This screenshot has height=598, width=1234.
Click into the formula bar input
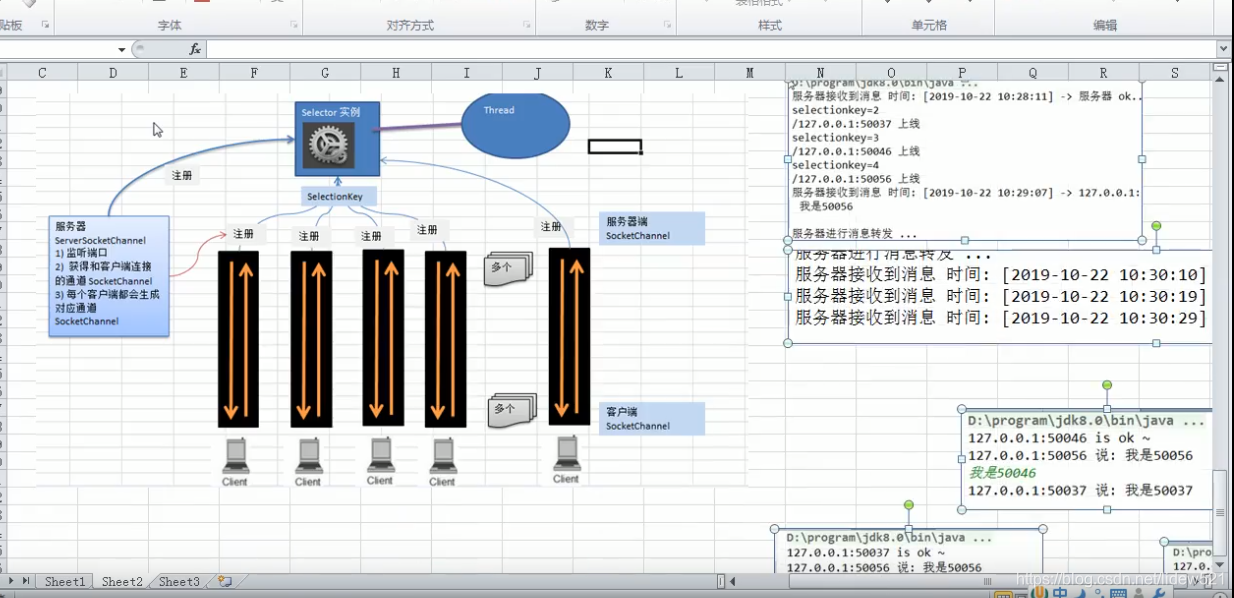click(x=710, y=49)
